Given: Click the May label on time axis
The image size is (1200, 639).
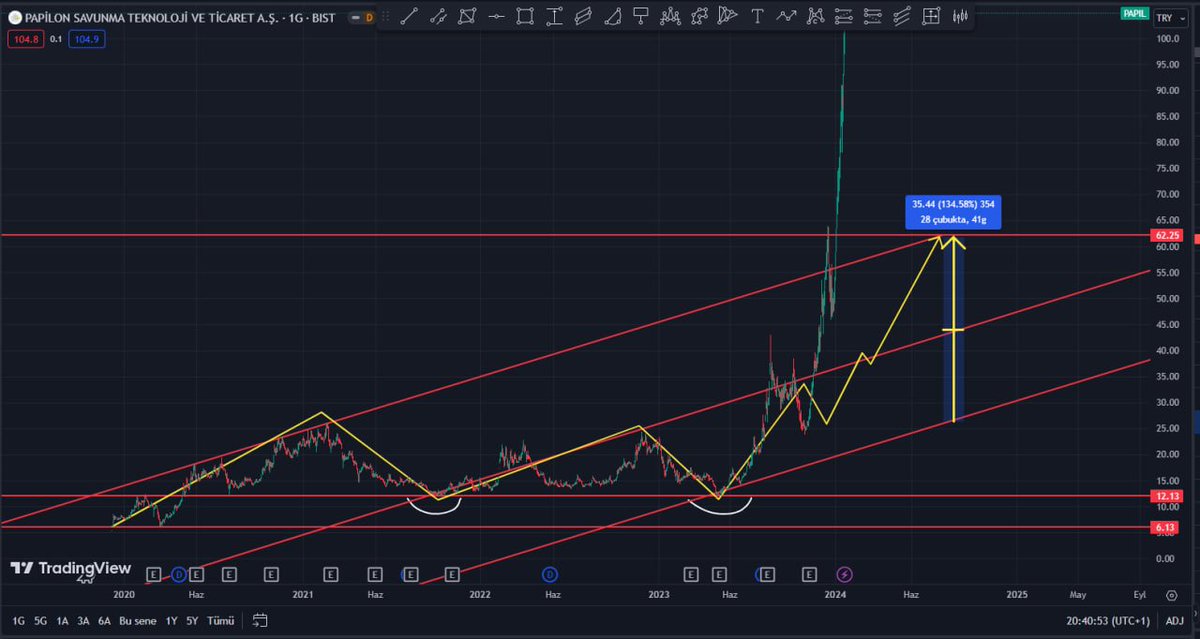Looking at the screenshot, I should click(1078, 594).
